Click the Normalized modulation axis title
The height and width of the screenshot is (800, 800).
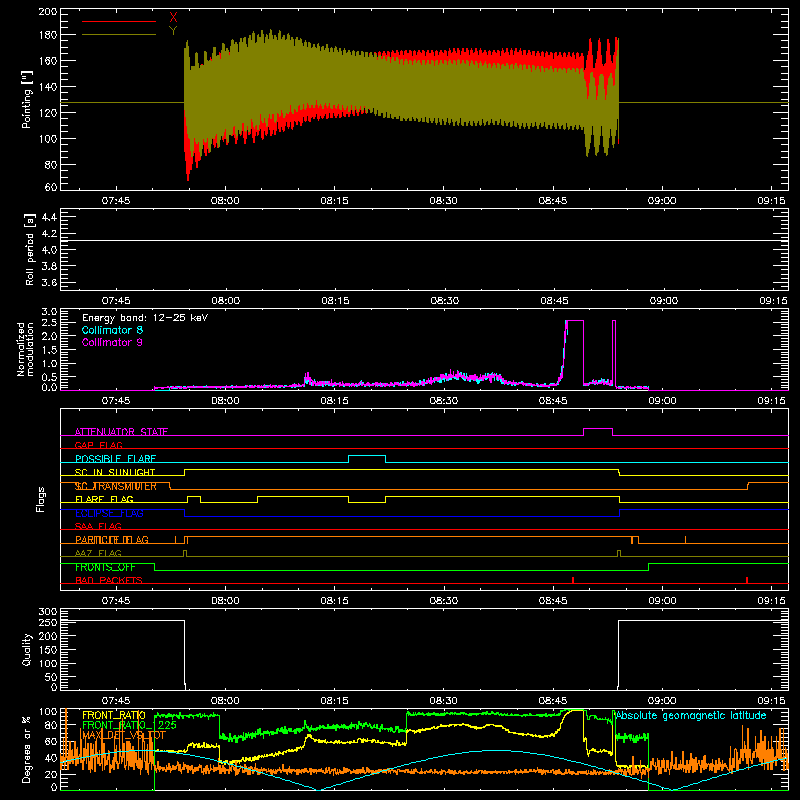click(x=26, y=349)
